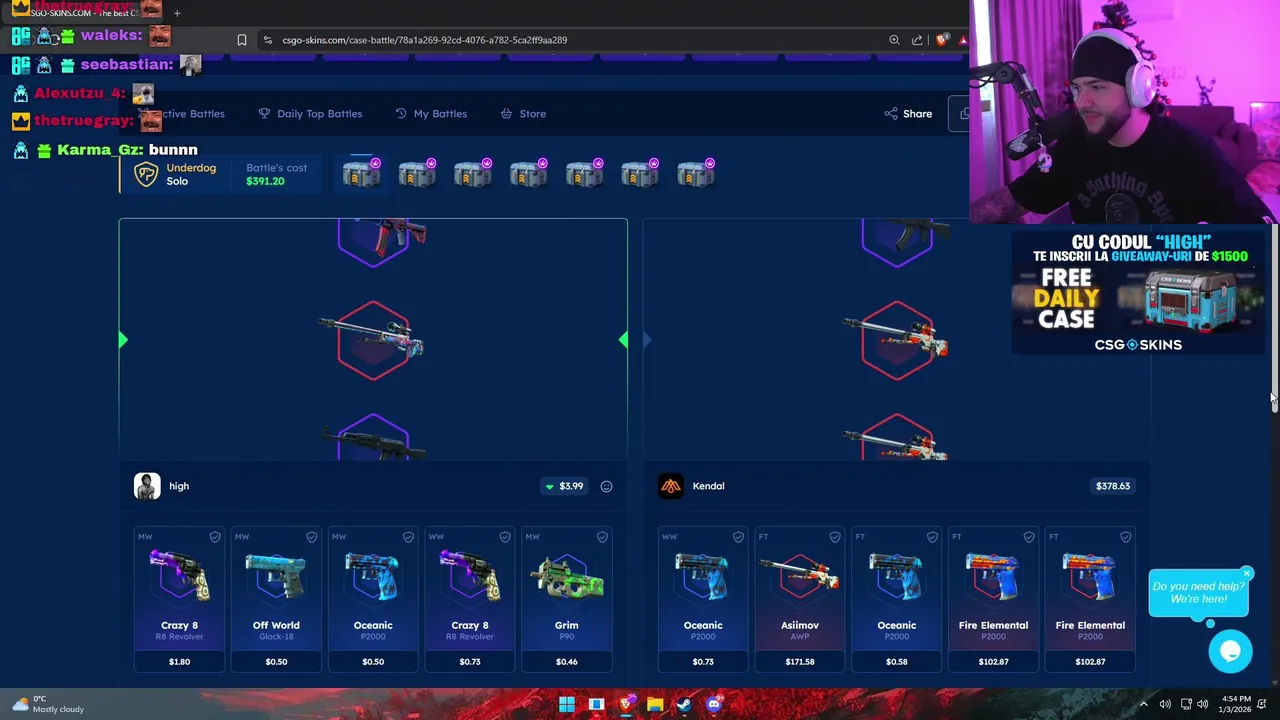Screen dimensions: 1280x720
Task: Click the Brave browser taskbar icon
Action: (626, 705)
